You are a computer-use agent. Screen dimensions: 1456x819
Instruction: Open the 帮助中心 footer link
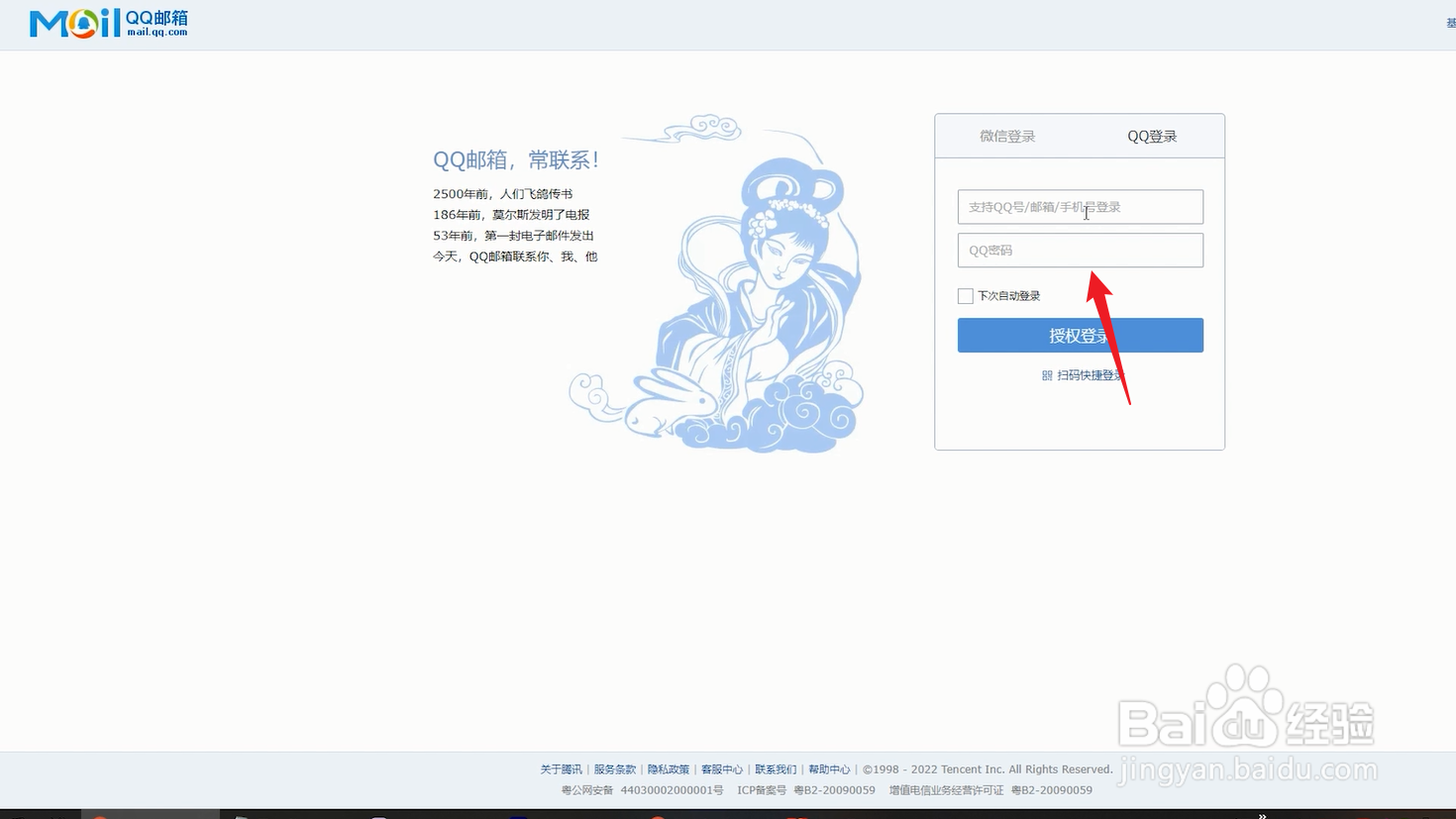829,769
